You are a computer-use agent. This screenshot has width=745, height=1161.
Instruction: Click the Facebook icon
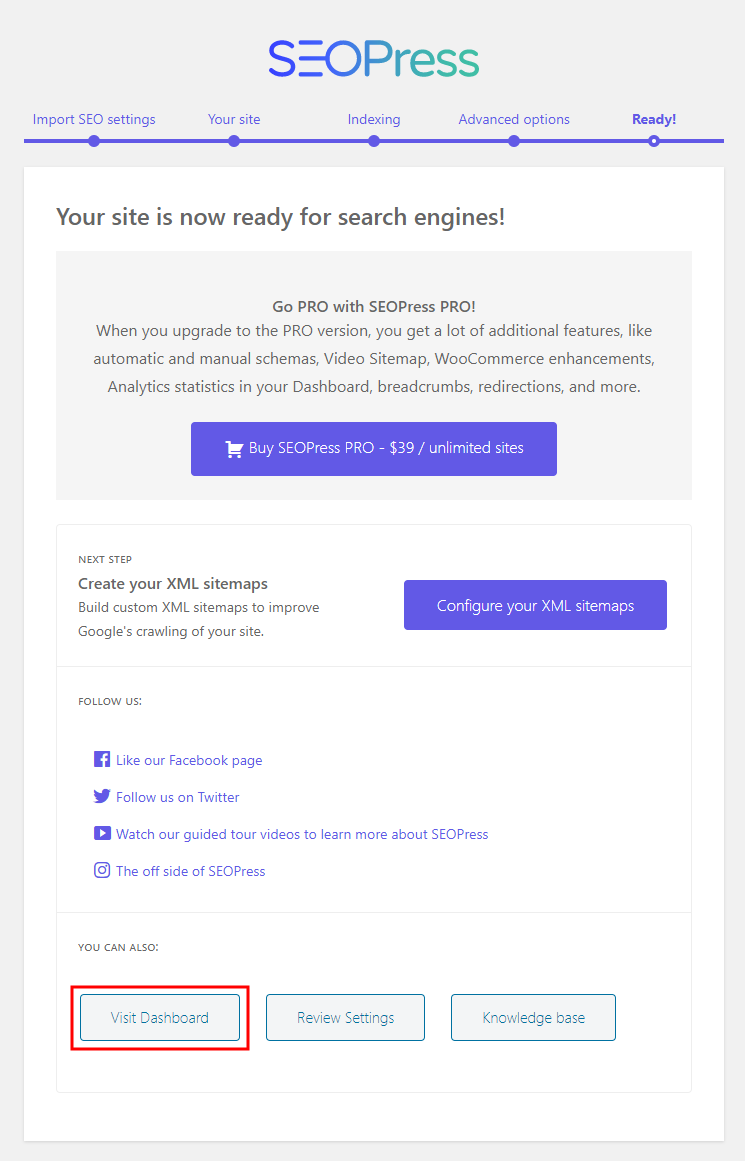click(102, 760)
